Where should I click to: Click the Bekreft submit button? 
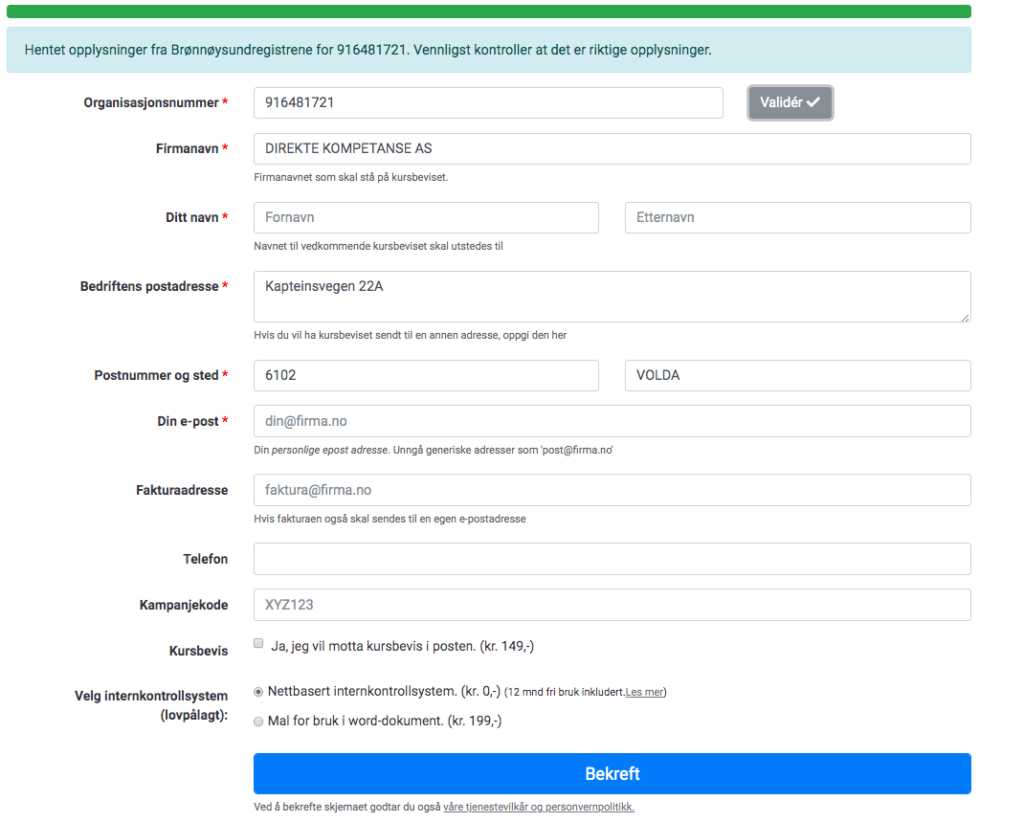point(611,774)
